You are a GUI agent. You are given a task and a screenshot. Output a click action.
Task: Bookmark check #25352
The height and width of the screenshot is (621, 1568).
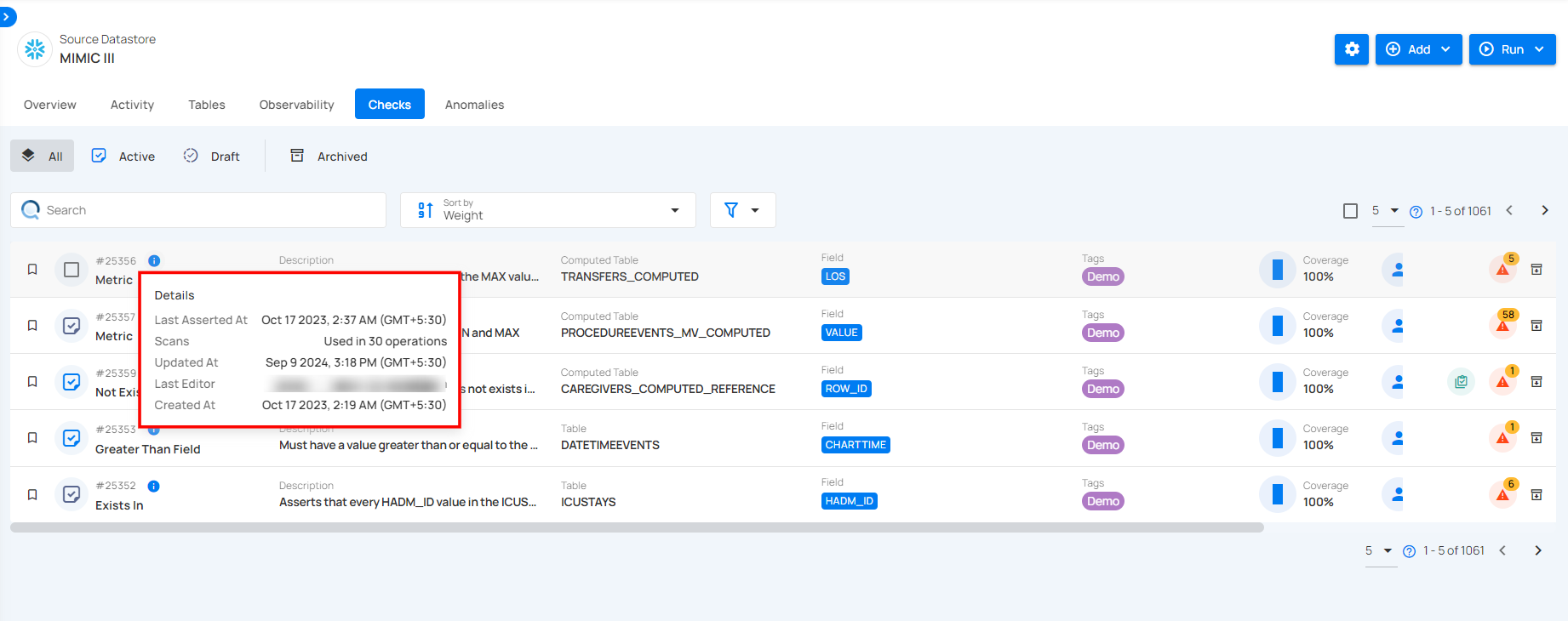click(x=32, y=494)
